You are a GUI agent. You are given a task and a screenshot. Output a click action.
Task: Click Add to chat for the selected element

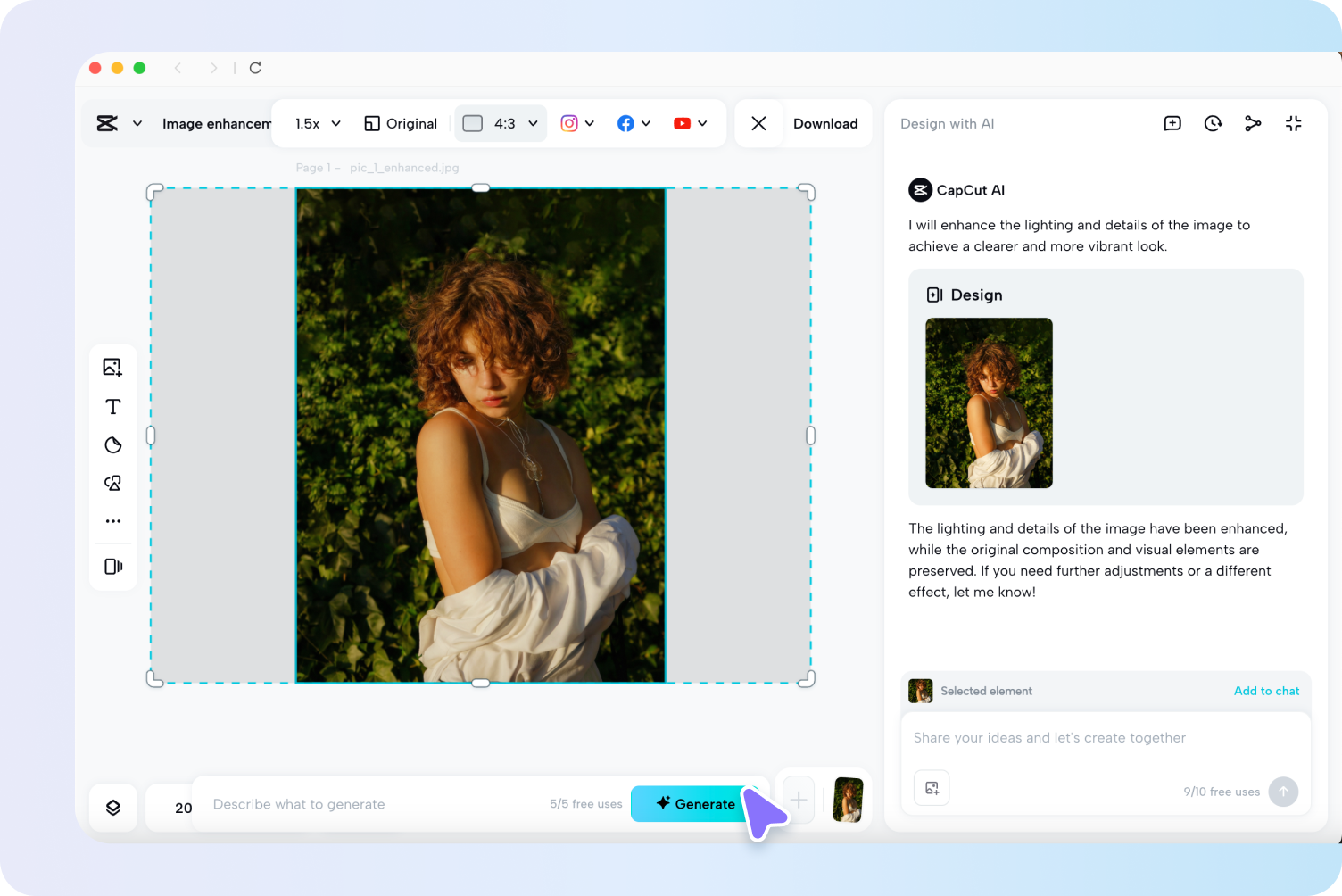click(1266, 691)
